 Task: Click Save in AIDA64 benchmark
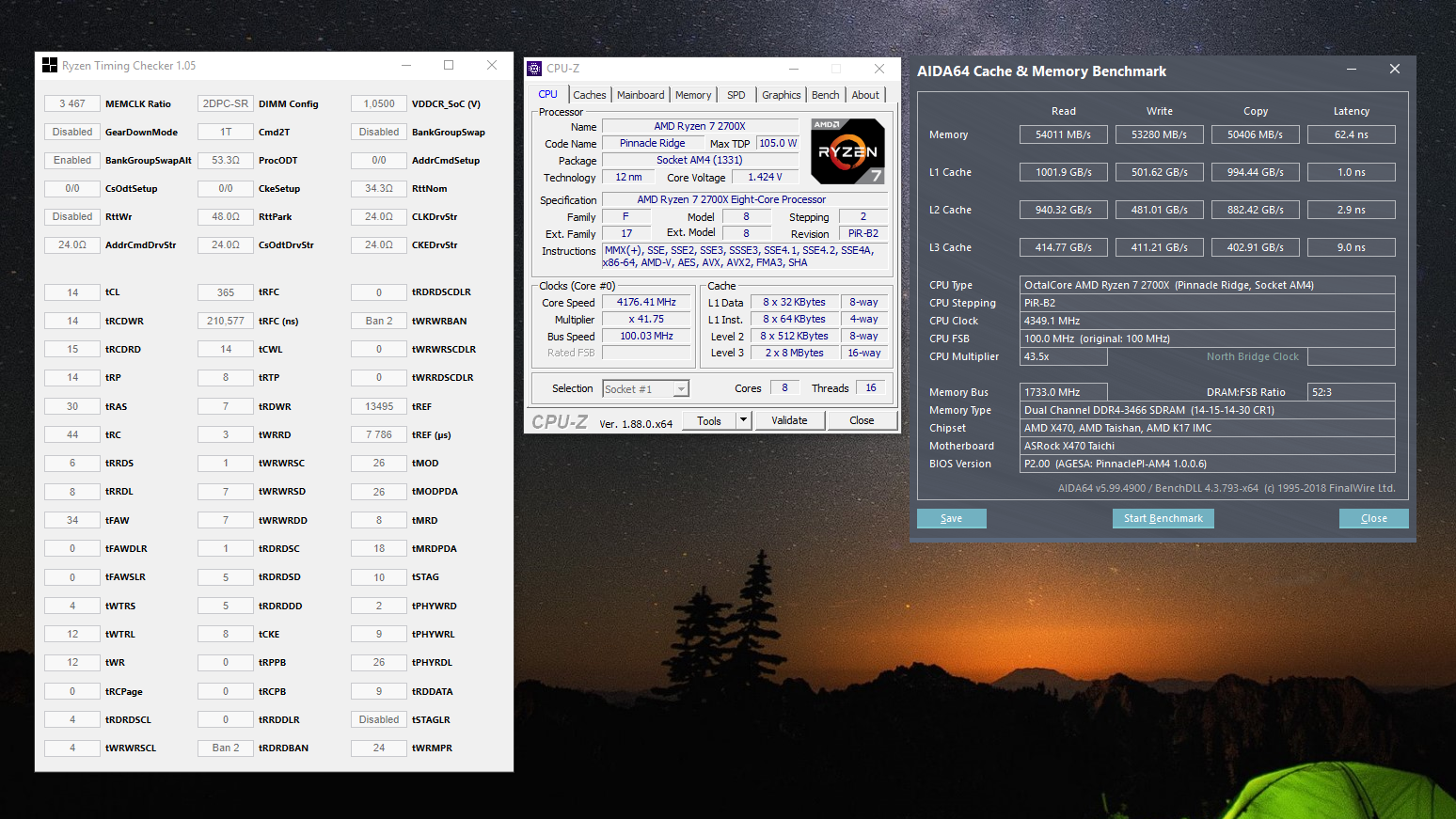point(951,518)
